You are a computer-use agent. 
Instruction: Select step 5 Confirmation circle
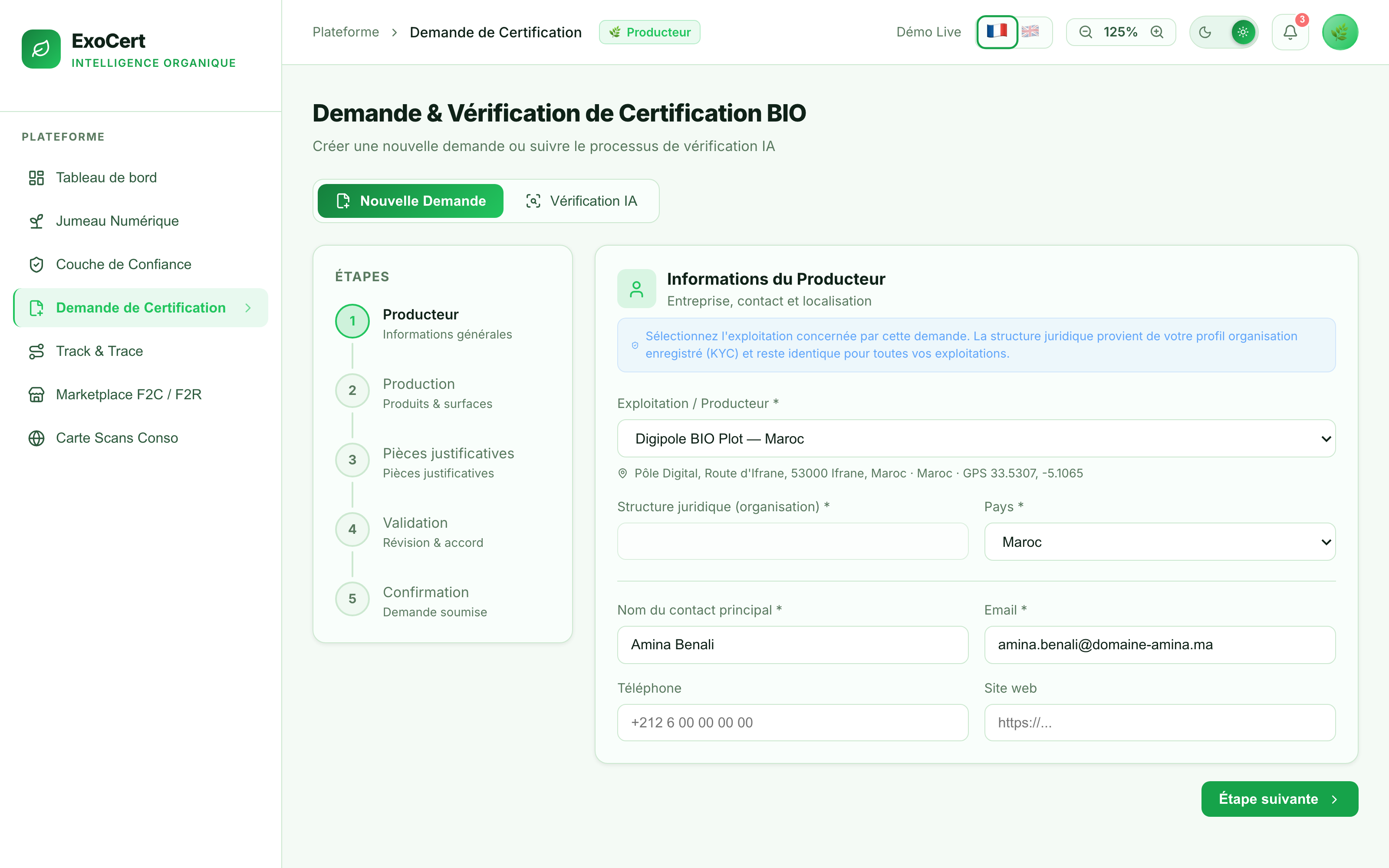[x=352, y=599]
